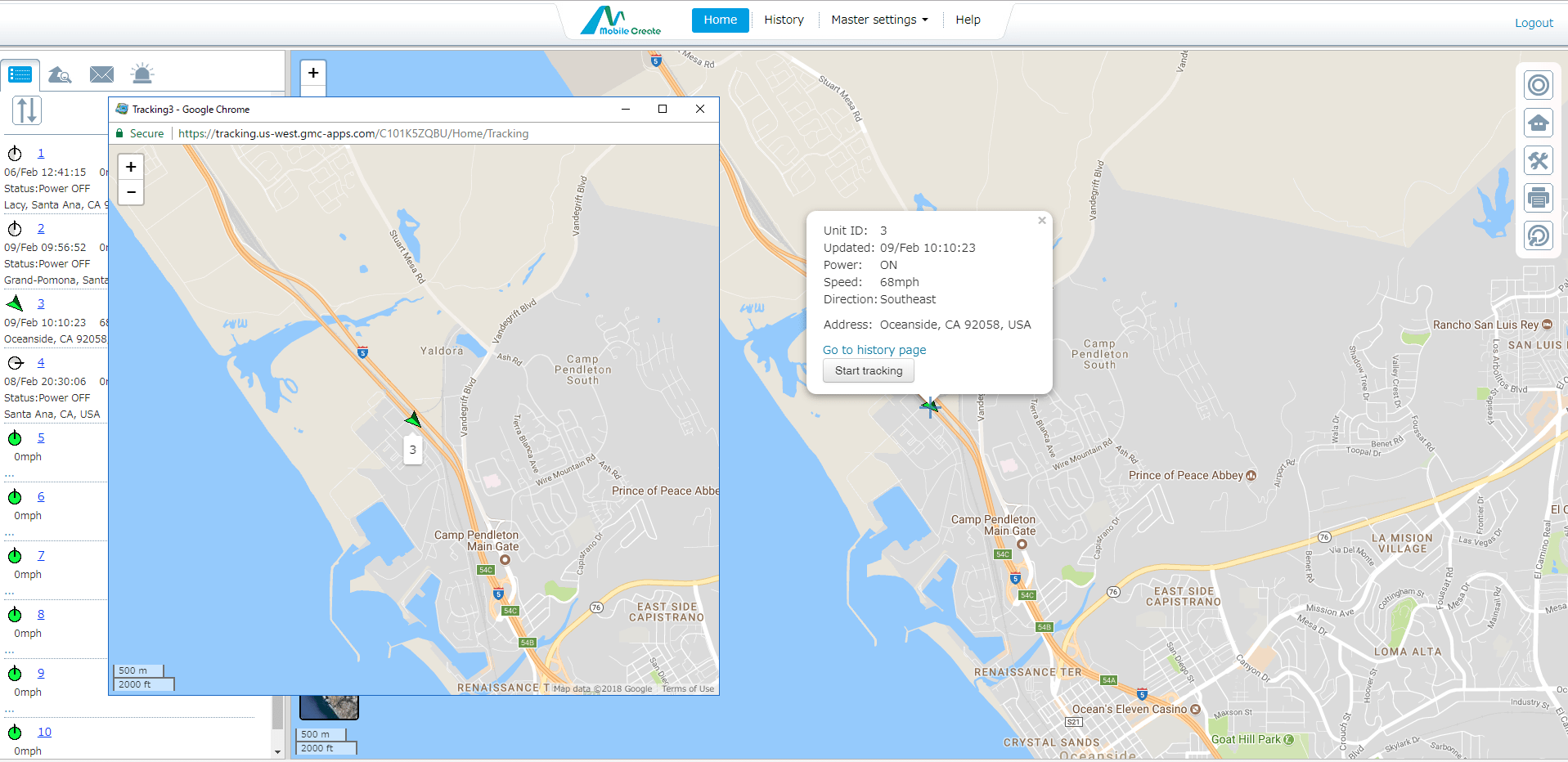The width and height of the screenshot is (1568, 762).
Task: Open the address search tab in left panel
Action: (x=60, y=74)
